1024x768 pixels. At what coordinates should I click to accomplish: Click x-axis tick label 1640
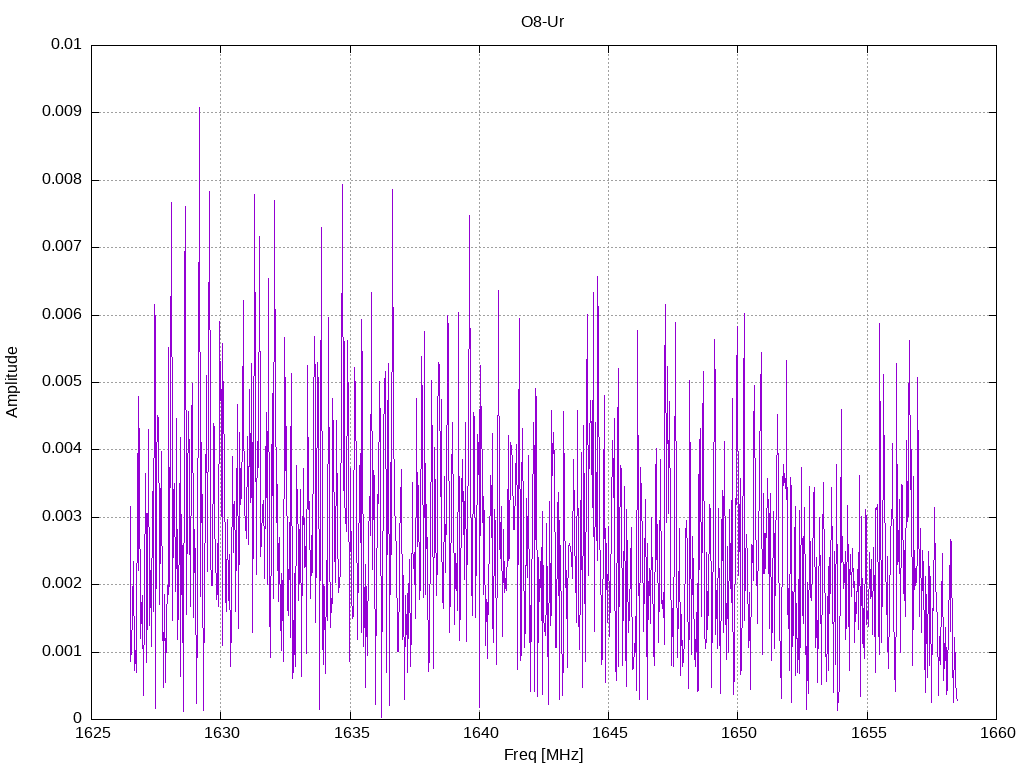pos(480,733)
